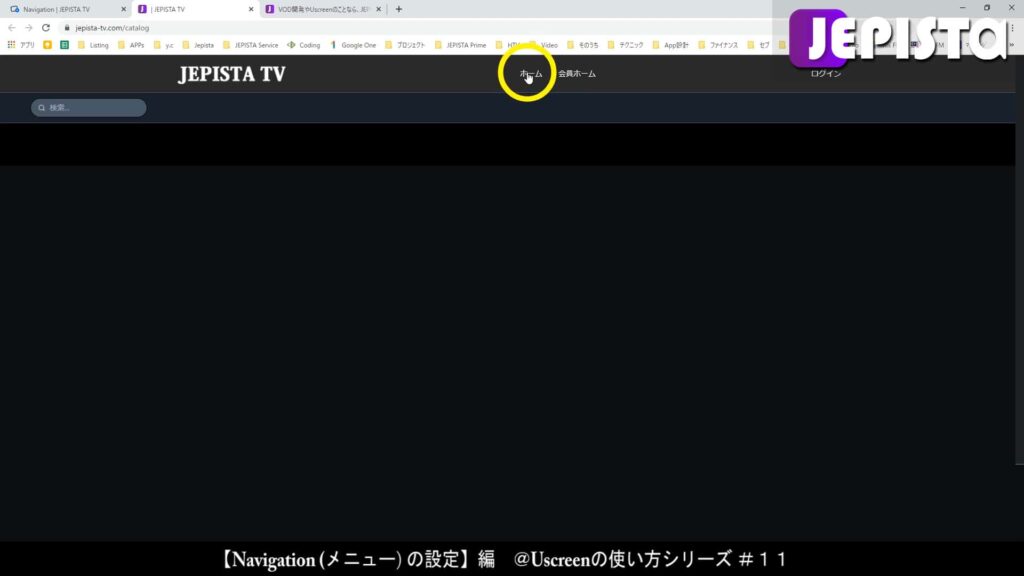Click the browser forward arrow icon

pos(29,29)
